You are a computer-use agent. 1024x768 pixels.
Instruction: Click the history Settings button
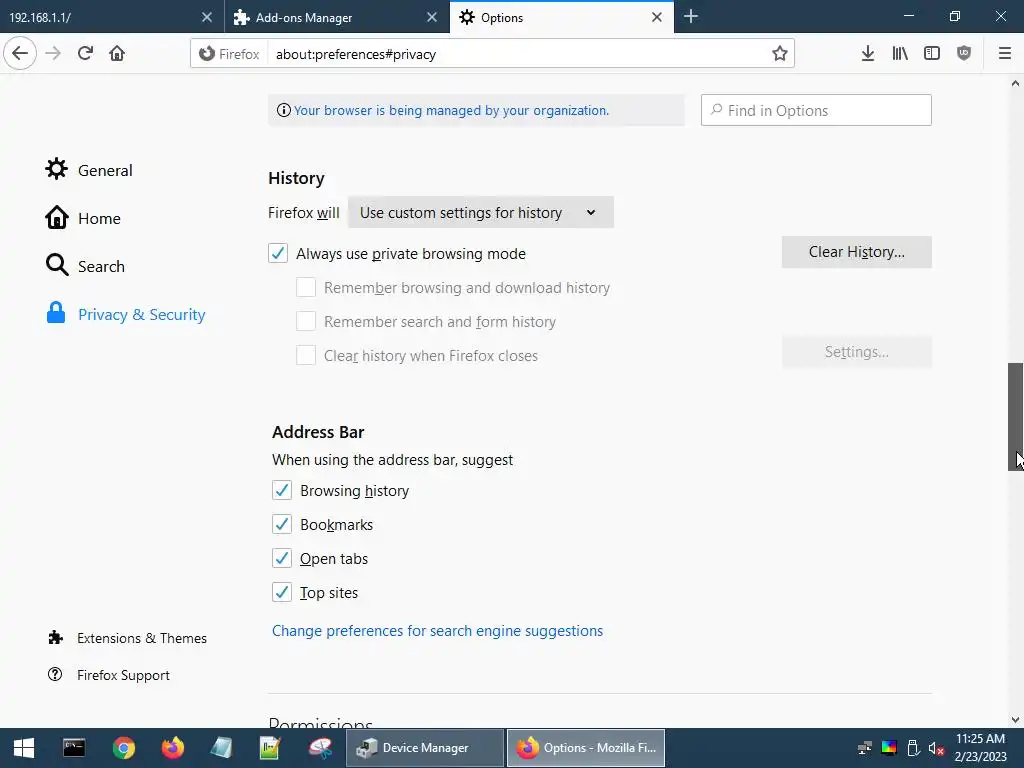pyautogui.click(x=856, y=352)
